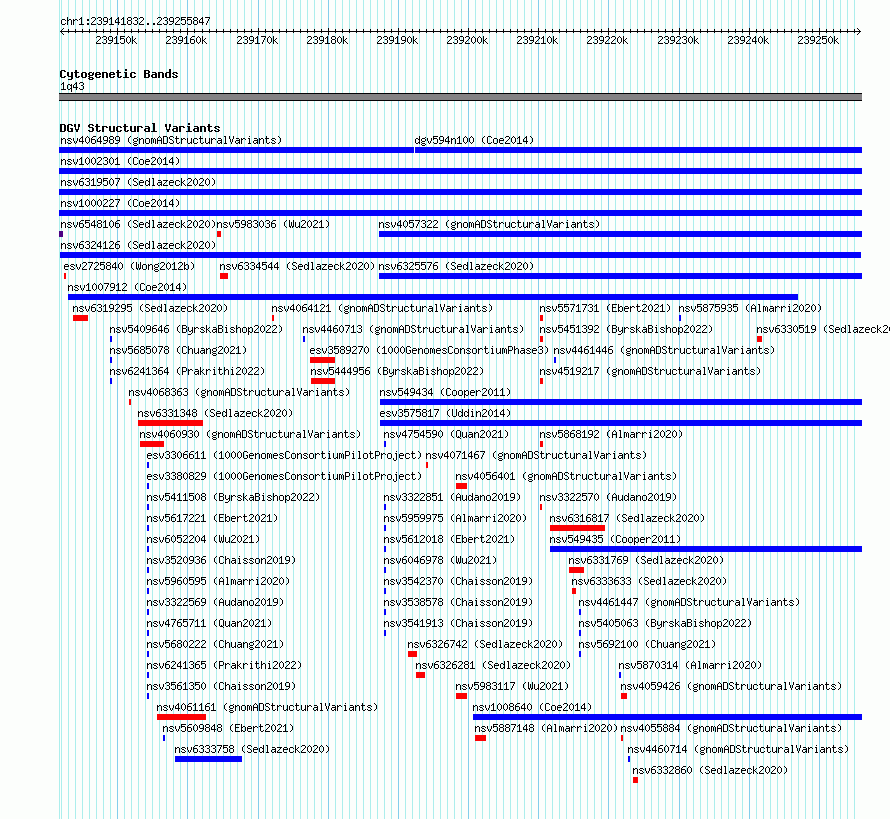Click nsv4071467 gnomAD variant label
Viewport: 890px width, 819px height.
pos(536,455)
